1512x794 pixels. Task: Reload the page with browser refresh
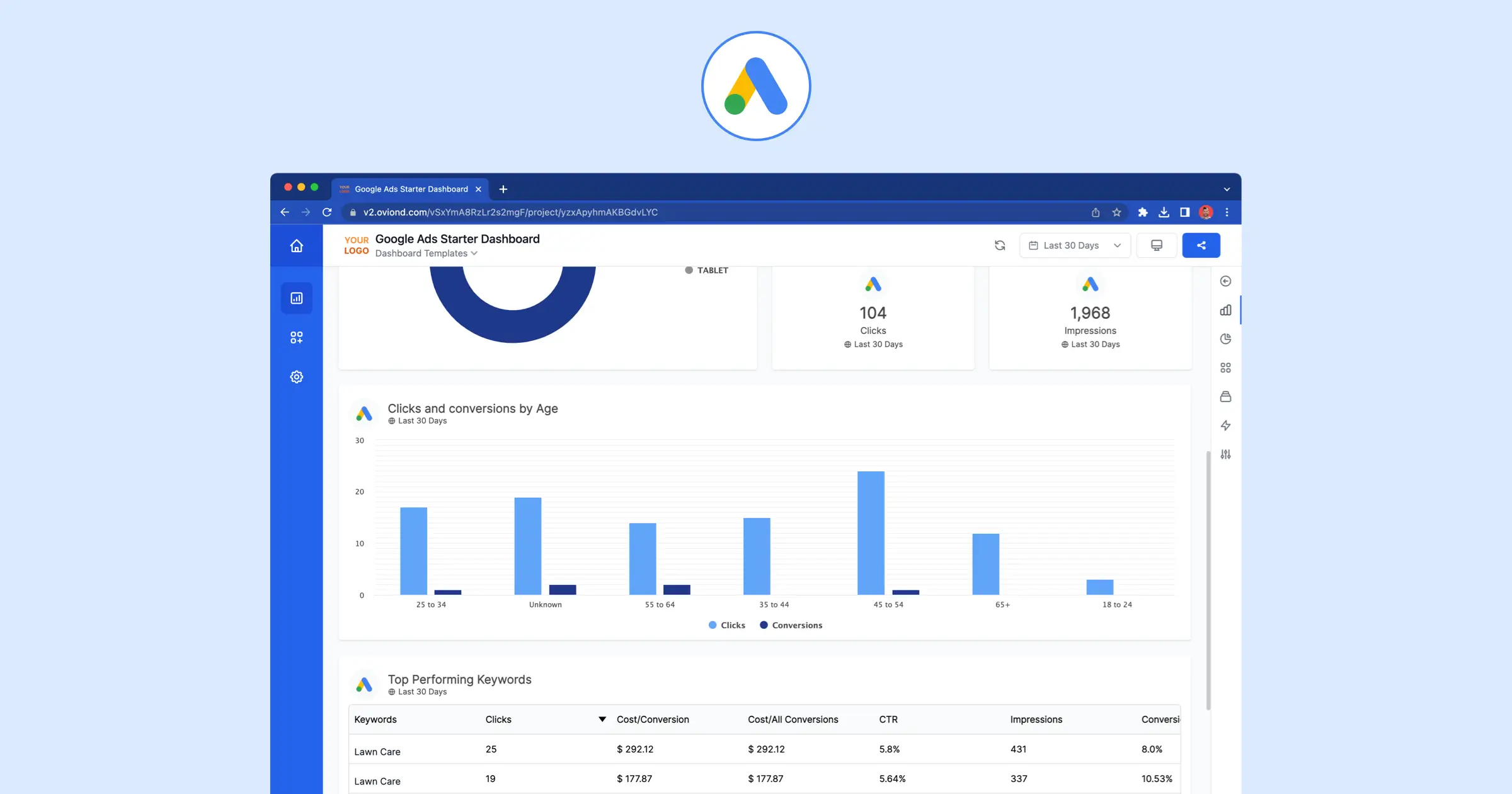[x=327, y=212]
